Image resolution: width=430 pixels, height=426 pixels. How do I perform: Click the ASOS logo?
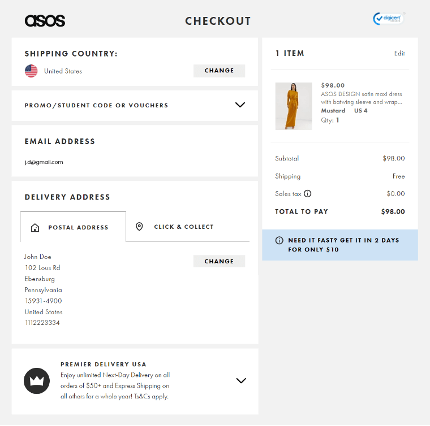click(45, 21)
